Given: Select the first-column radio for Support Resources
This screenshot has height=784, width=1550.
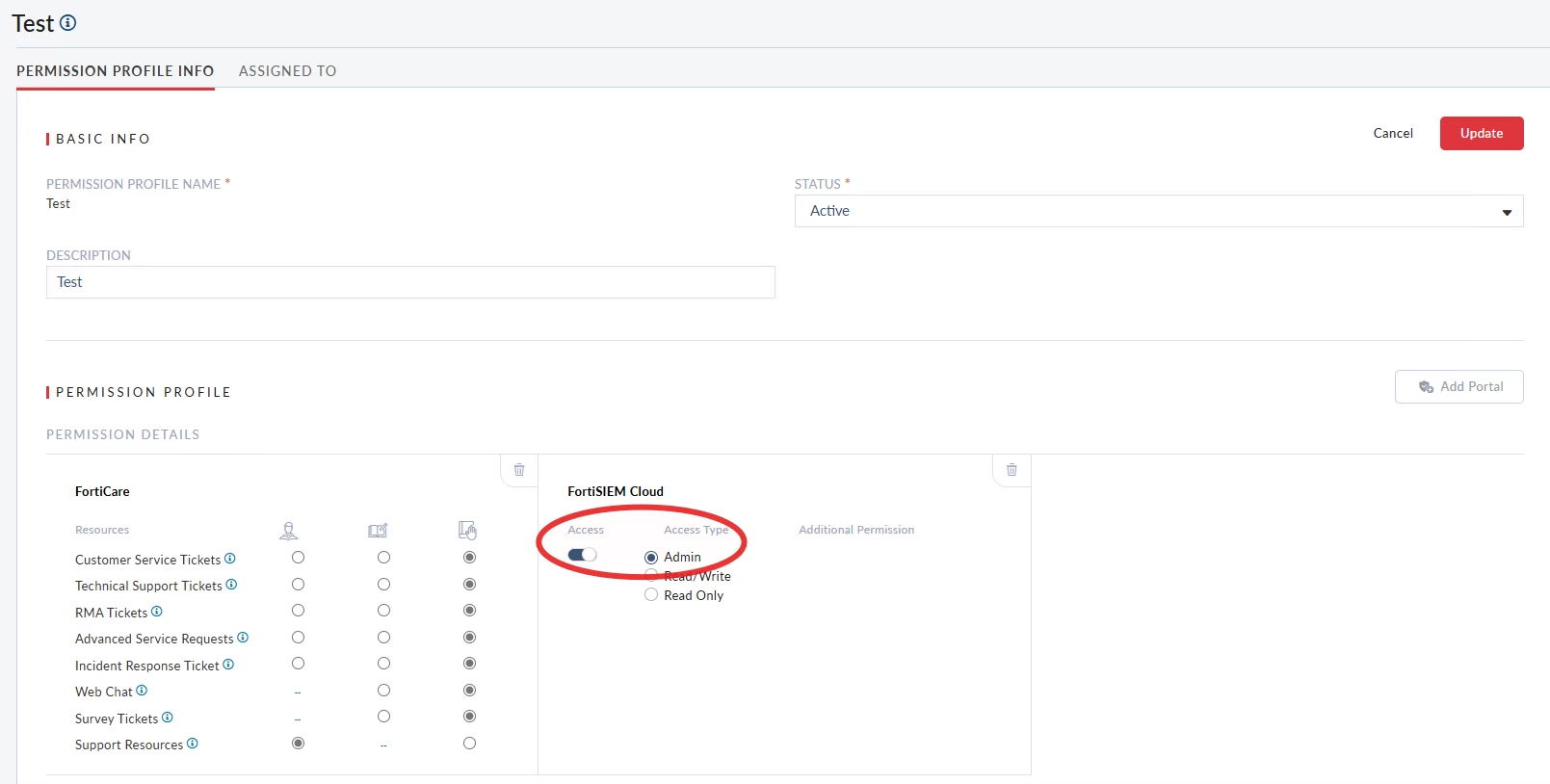Looking at the screenshot, I should (x=299, y=744).
